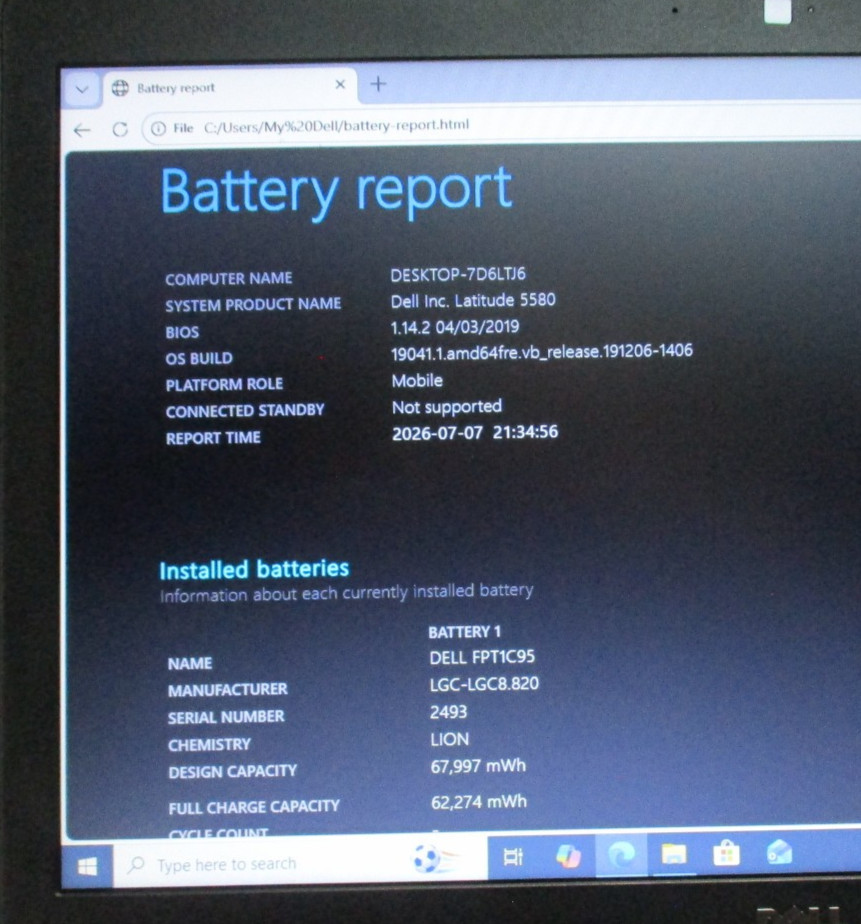Click the 'FULL CHARGE CAPACITY' label
Screen dimensions: 861x924
254,807
